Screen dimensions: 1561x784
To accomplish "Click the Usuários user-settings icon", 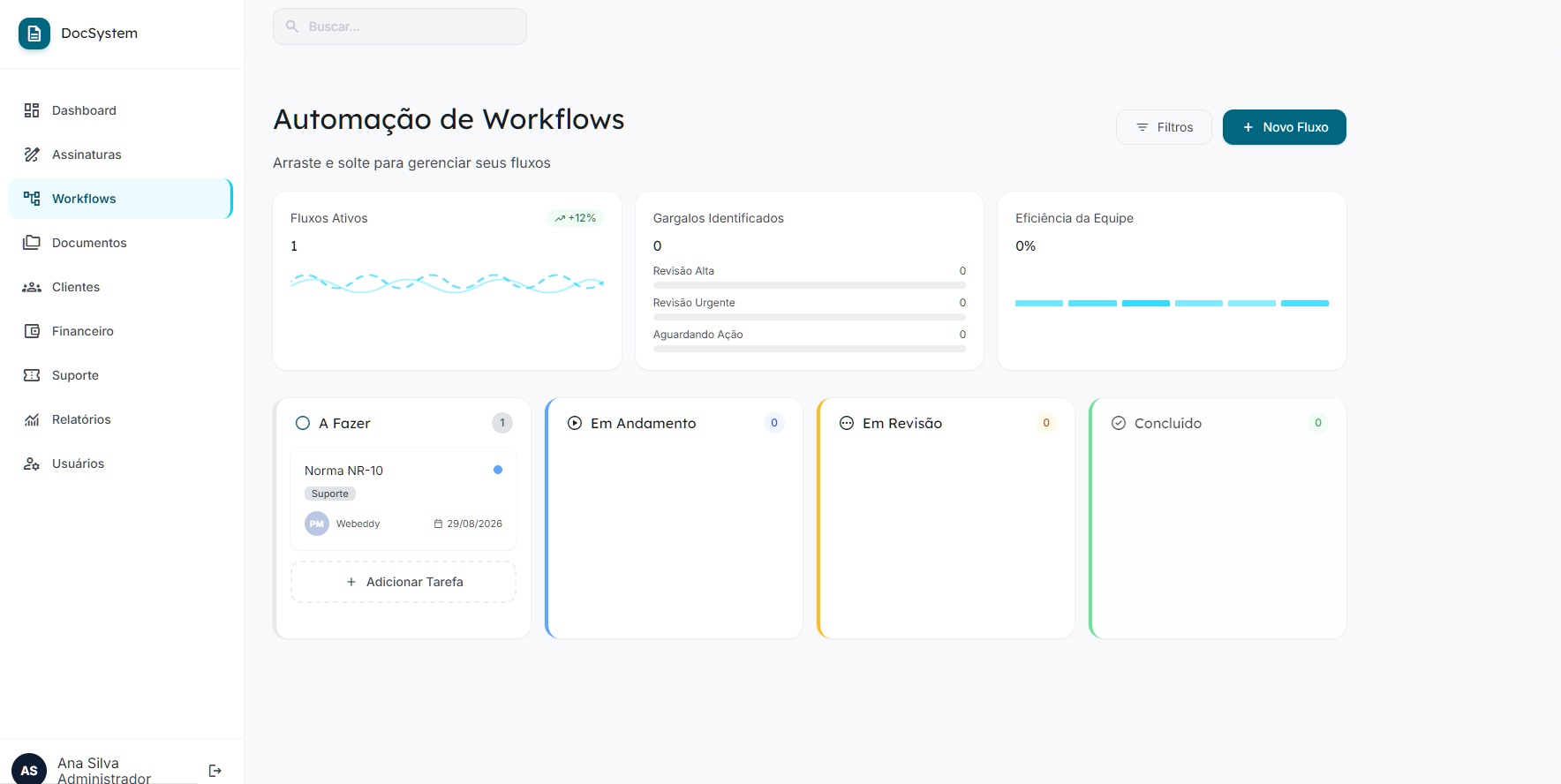I will 32,464.
